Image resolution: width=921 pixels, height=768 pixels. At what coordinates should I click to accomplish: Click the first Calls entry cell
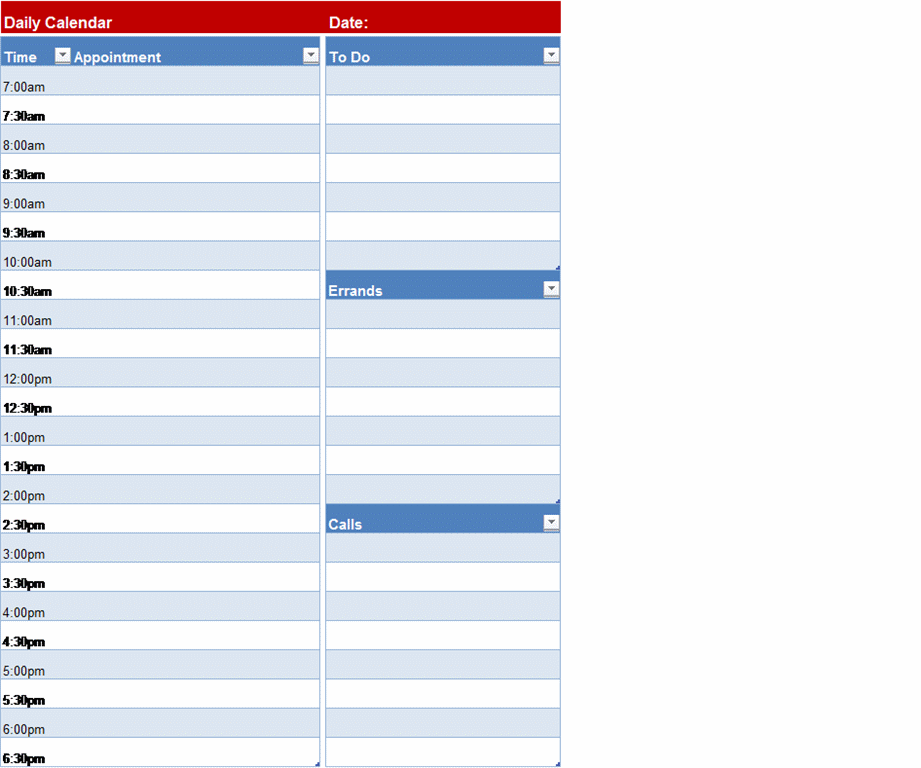click(x=443, y=548)
